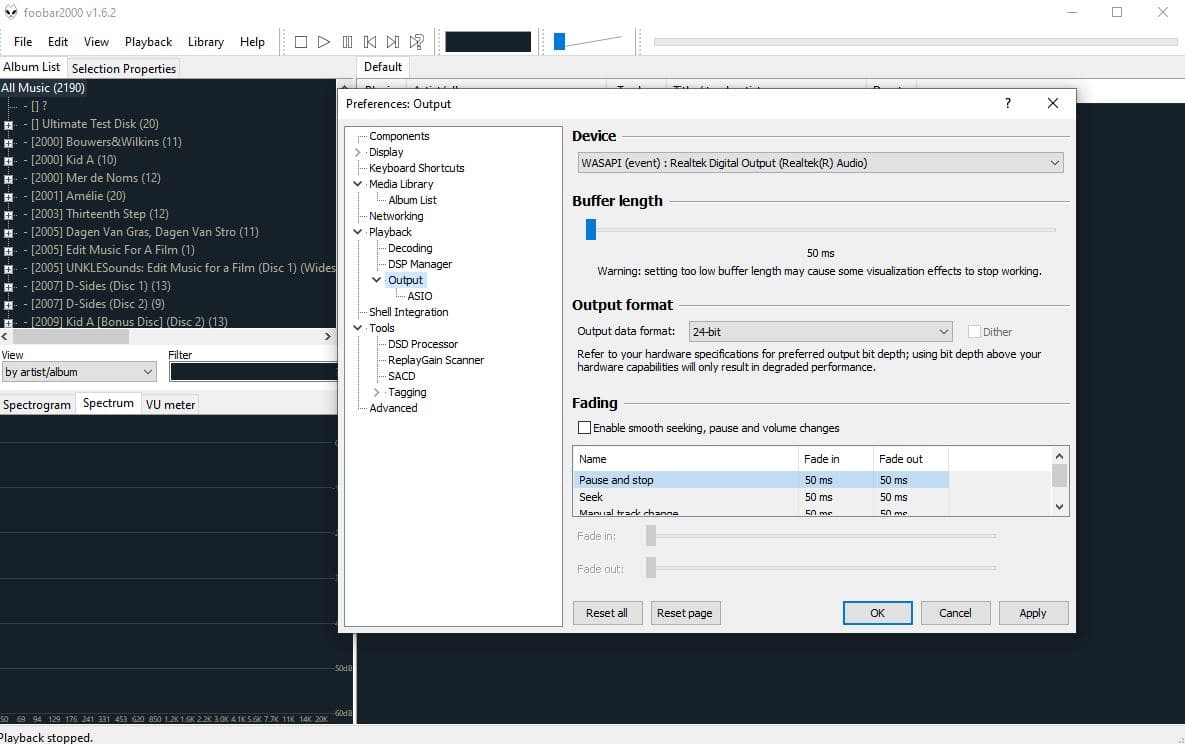Click the Cancel button
1185x744 pixels.
955,612
